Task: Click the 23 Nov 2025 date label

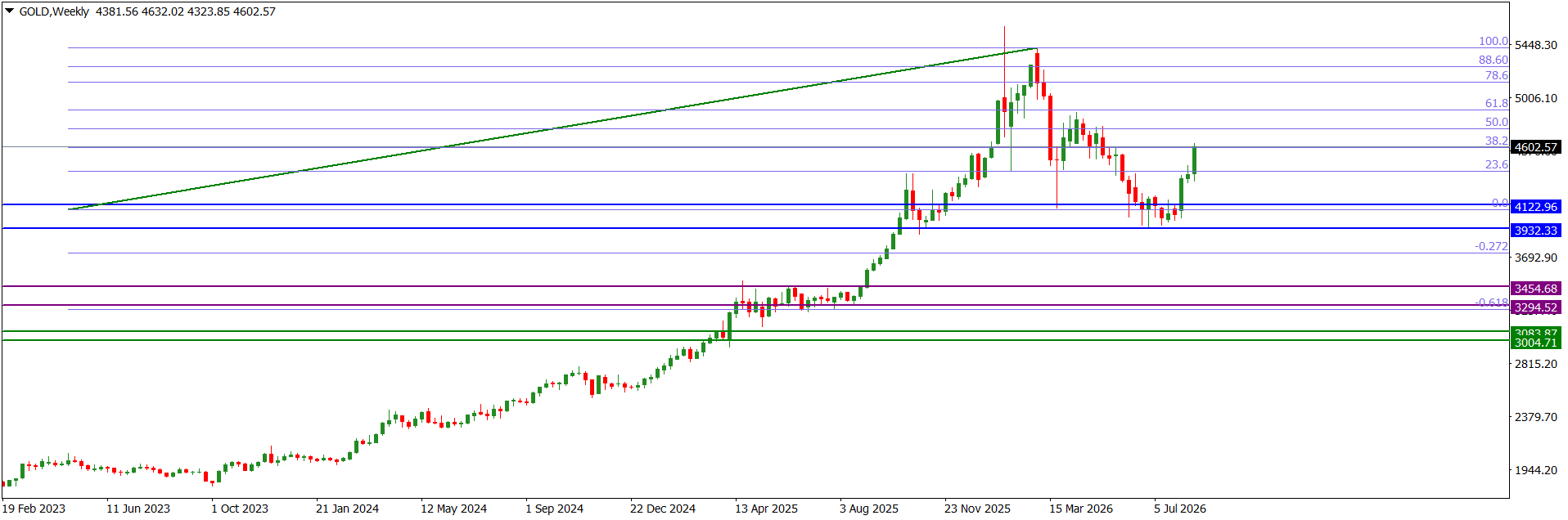Action: coord(977,509)
